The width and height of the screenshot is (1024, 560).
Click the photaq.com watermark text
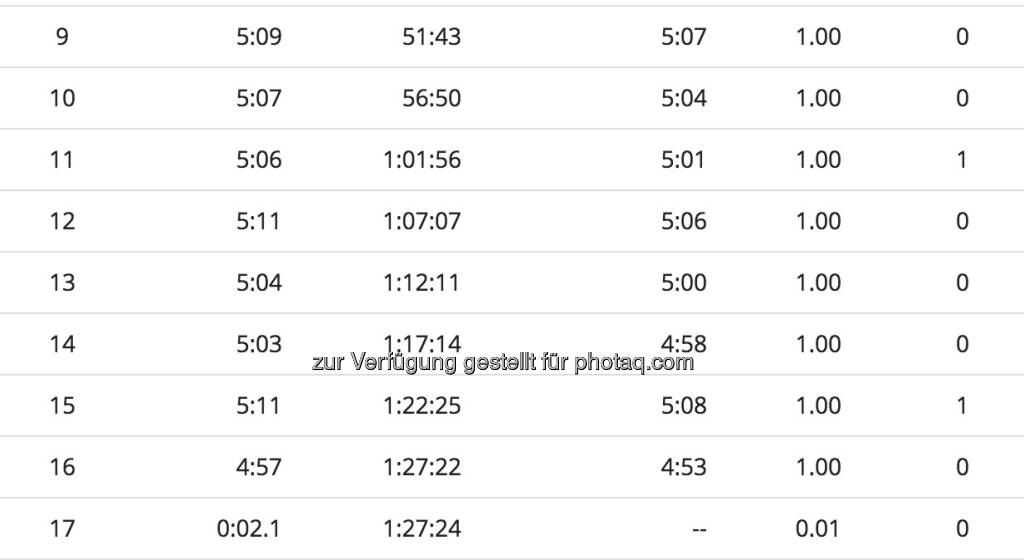point(502,363)
